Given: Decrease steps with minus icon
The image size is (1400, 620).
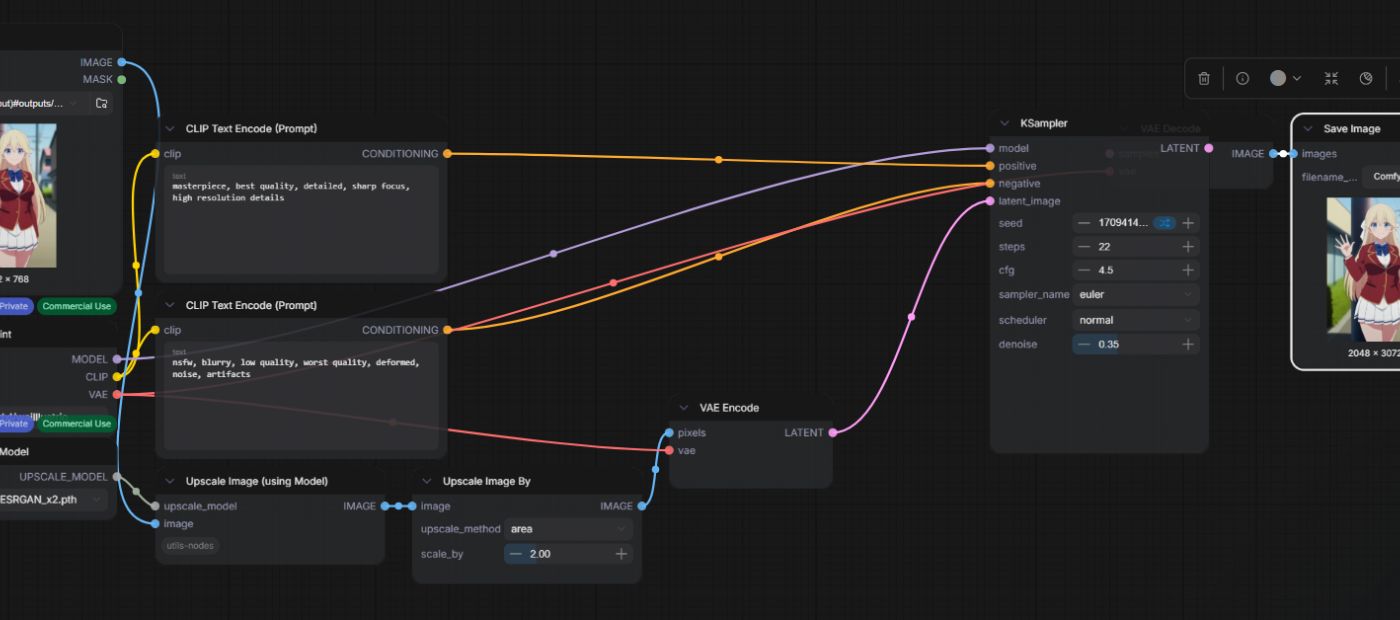Looking at the screenshot, I should pos(1084,247).
